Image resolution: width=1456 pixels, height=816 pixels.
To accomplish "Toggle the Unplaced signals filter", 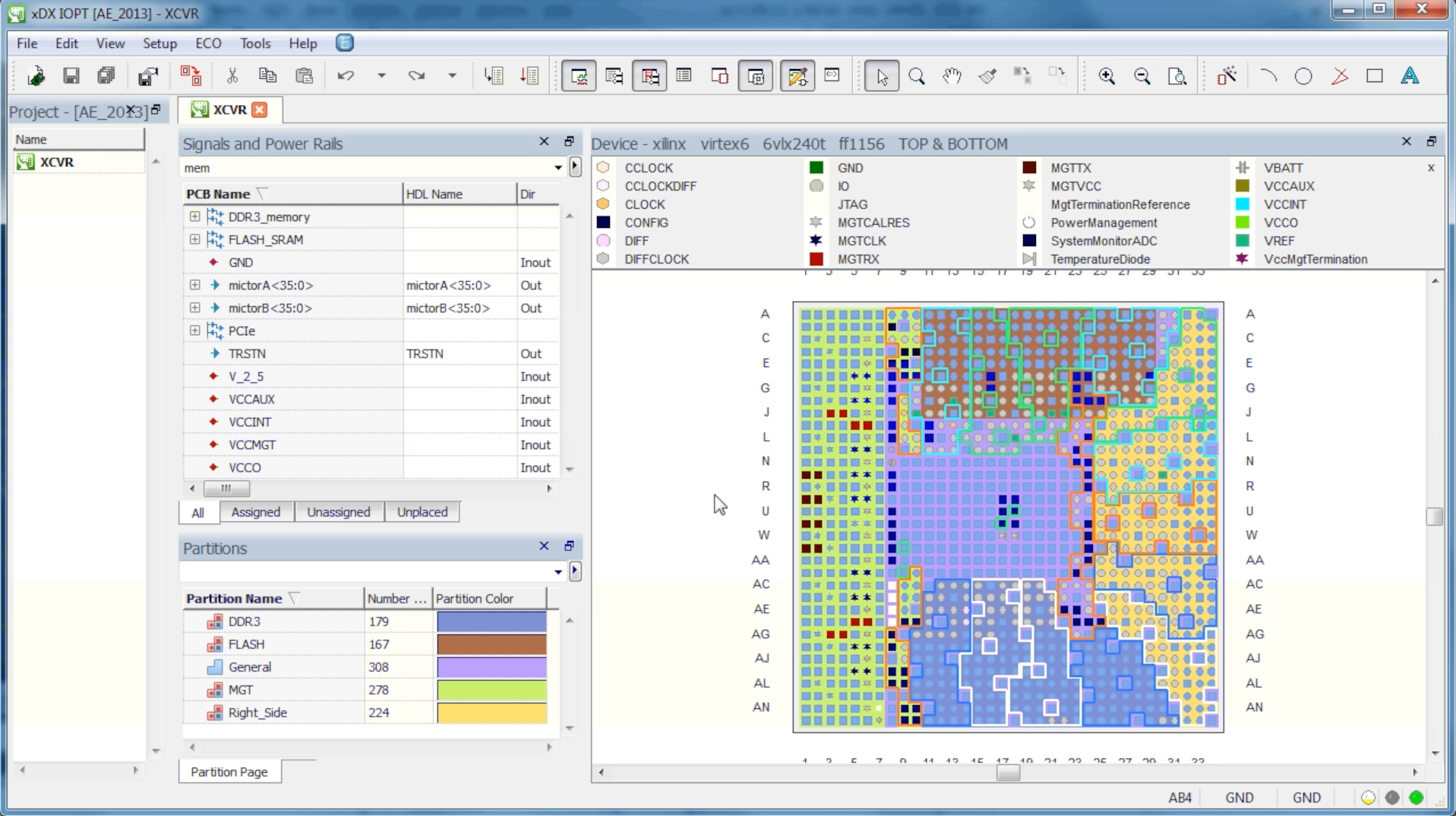I will 422,512.
